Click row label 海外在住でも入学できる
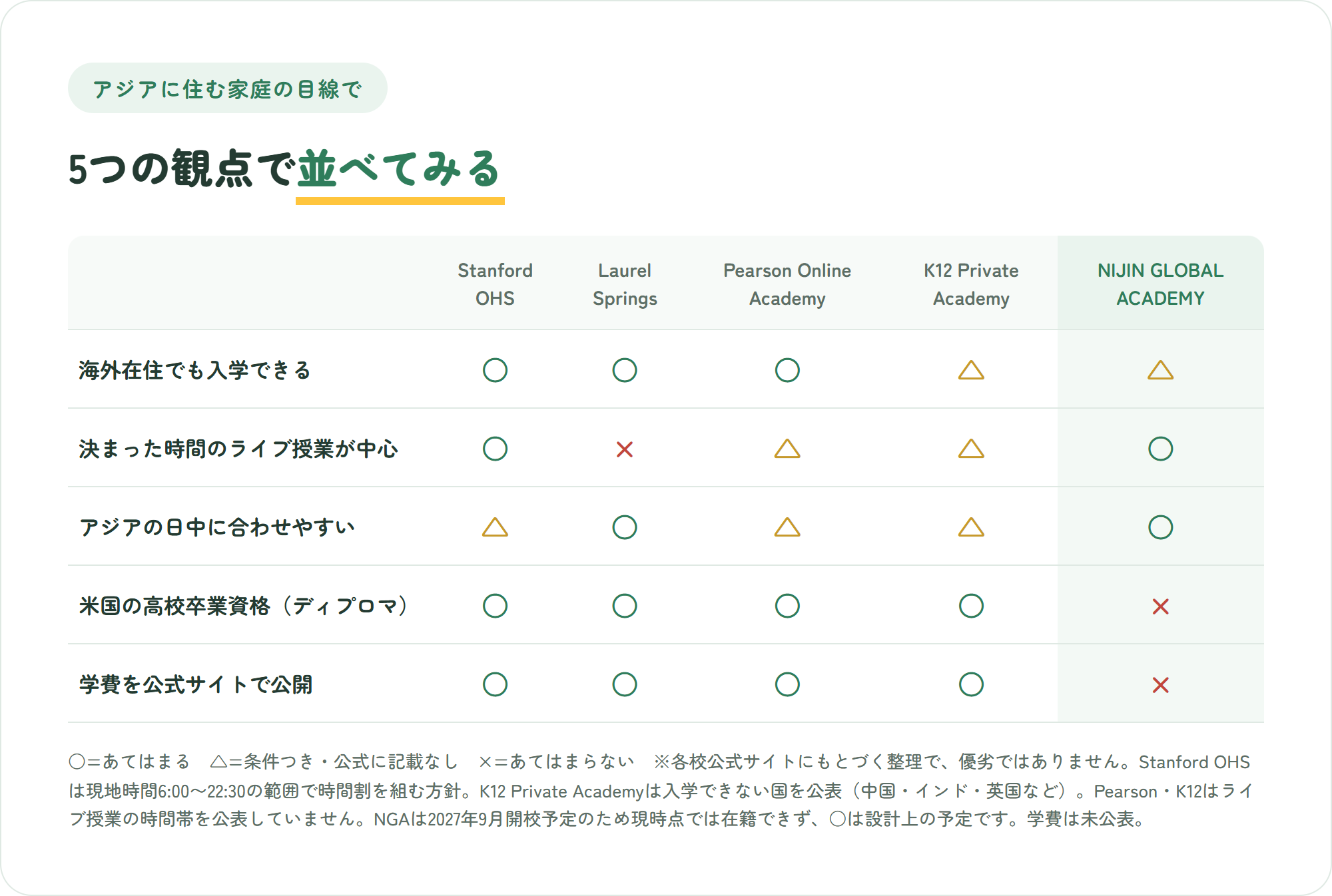 [194, 370]
